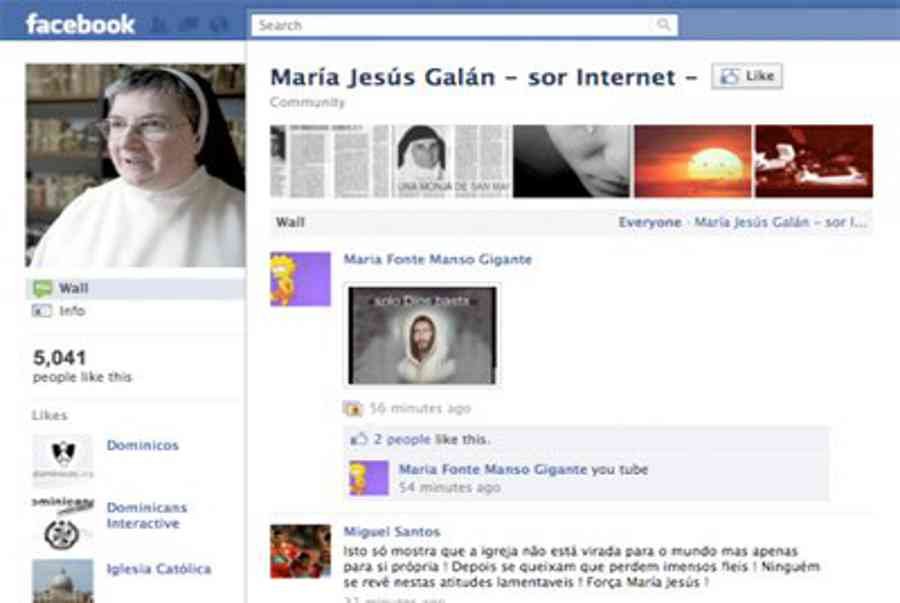Click the Info card icon
Image resolution: width=900 pixels, height=603 pixels.
point(42,311)
